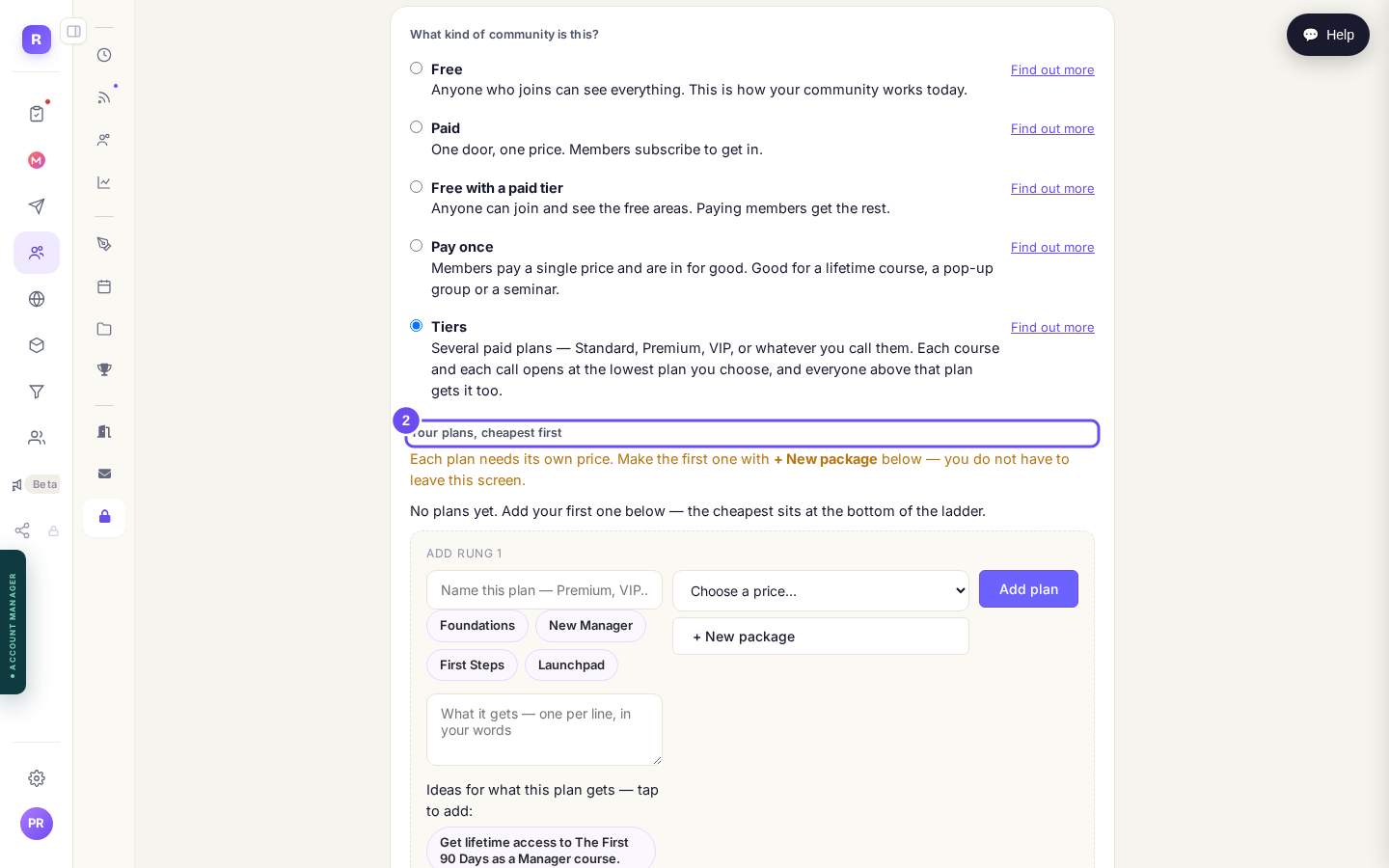Viewport: 1389px width, 868px height.
Task: Open the globe icon in the left rail
Action: tap(37, 299)
